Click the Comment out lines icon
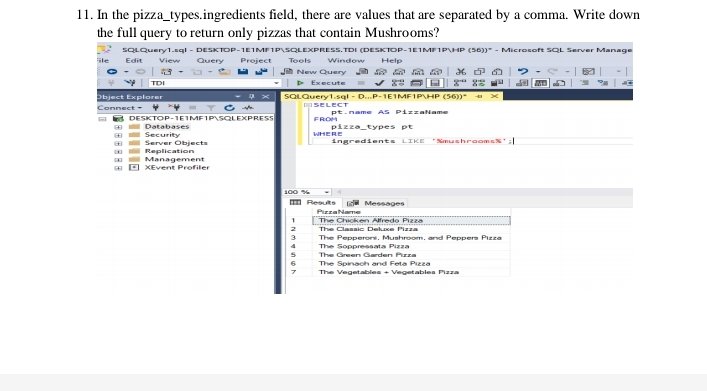 pos(584,83)
